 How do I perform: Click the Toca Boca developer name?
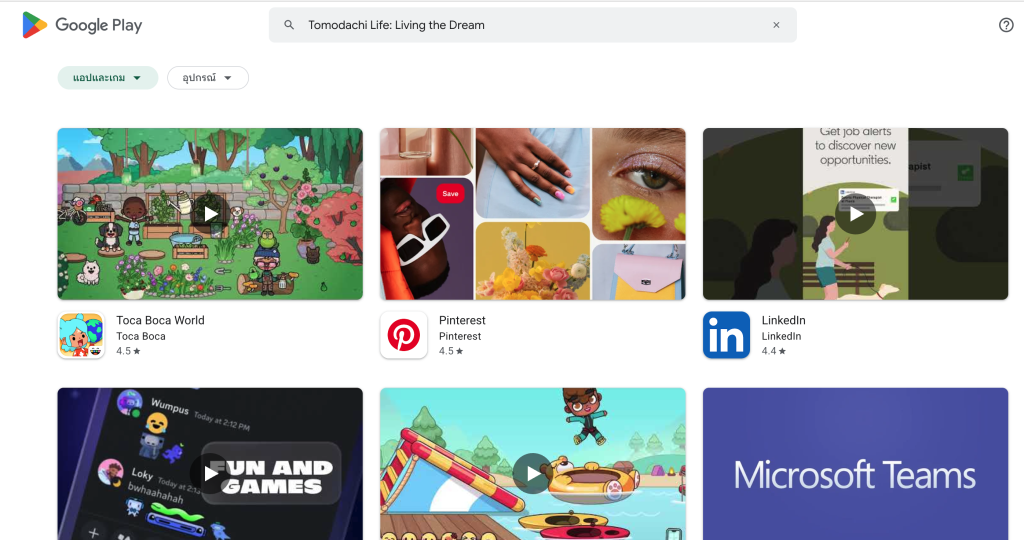140,336
